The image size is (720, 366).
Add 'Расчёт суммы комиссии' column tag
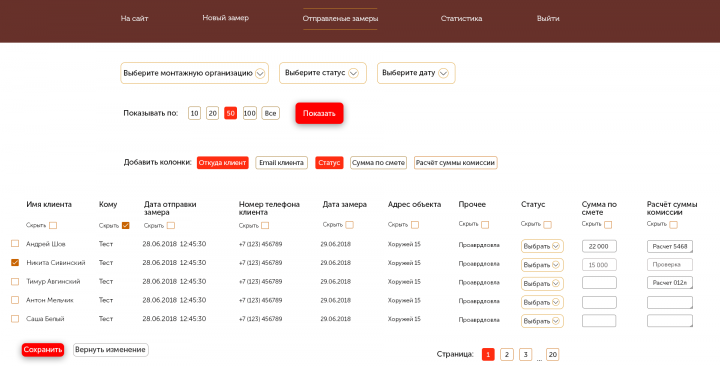(456, 163)
